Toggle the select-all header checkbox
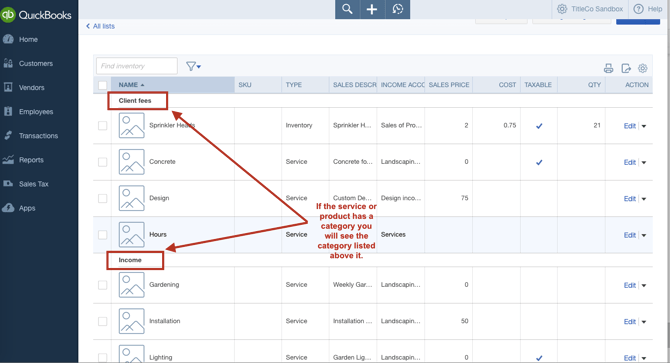This screenshot has width=670, height=363. point(103,85)
